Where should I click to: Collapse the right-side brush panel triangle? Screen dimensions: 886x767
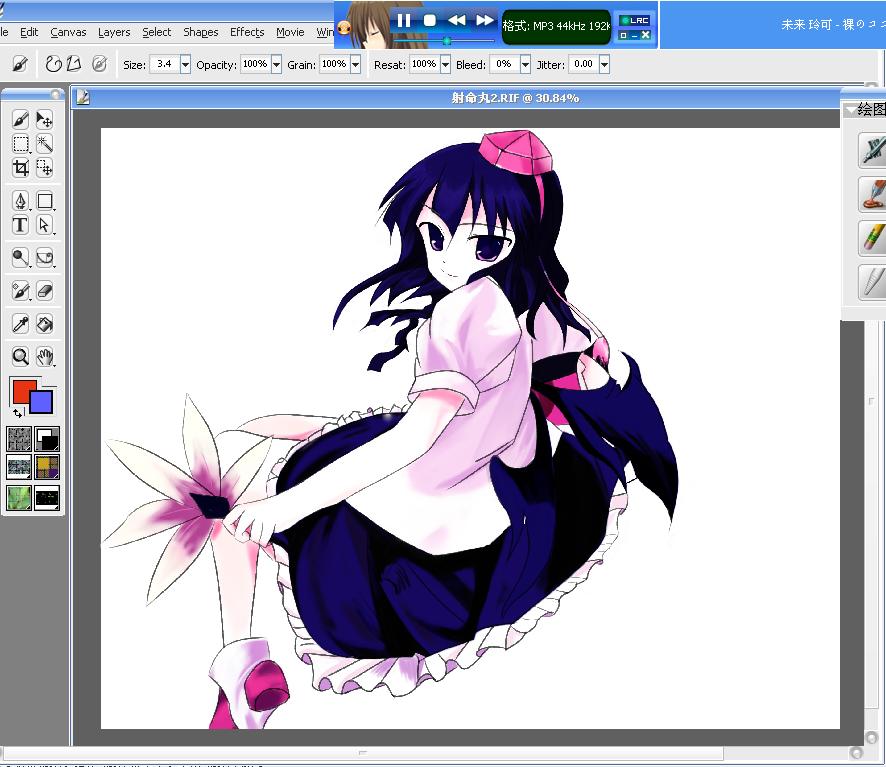849,110
